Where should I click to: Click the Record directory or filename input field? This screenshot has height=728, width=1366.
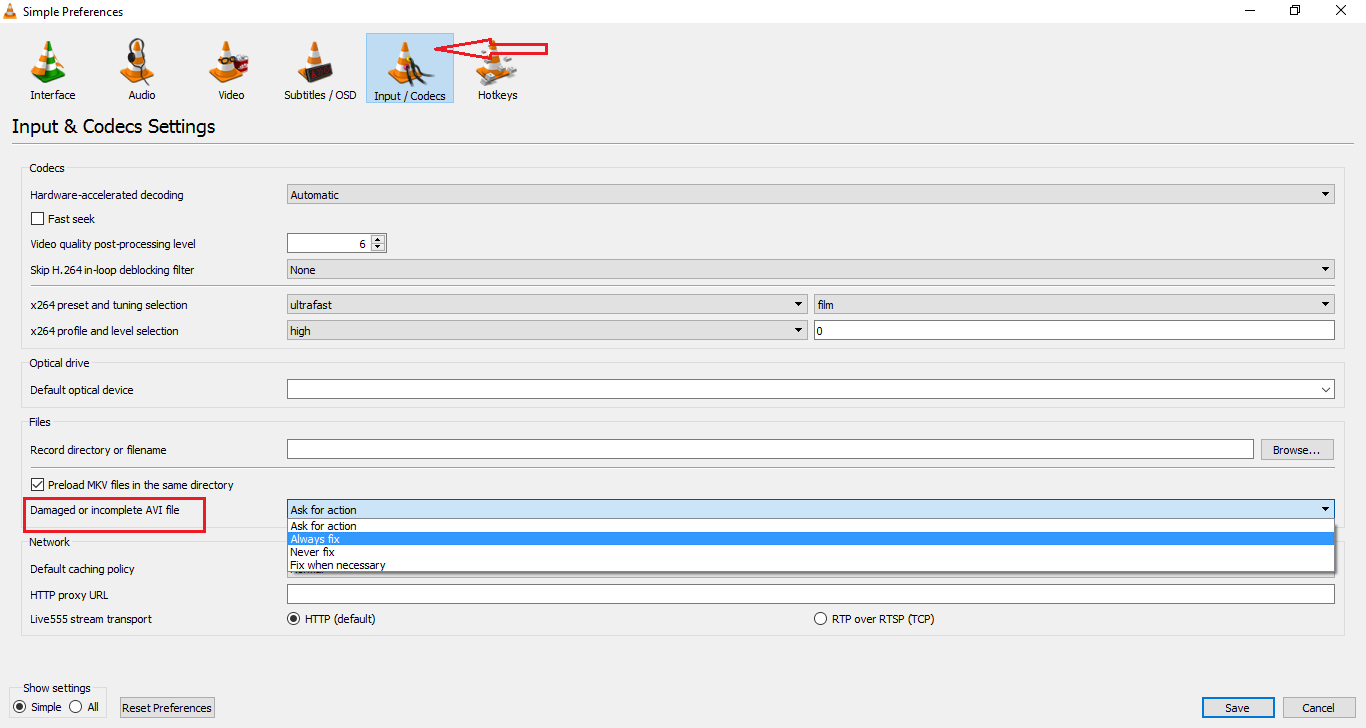[770, 449]
